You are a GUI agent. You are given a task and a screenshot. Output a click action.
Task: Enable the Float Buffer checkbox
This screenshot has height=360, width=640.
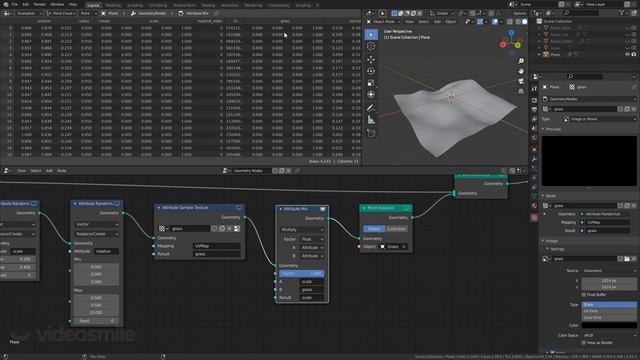pos(584,294)
